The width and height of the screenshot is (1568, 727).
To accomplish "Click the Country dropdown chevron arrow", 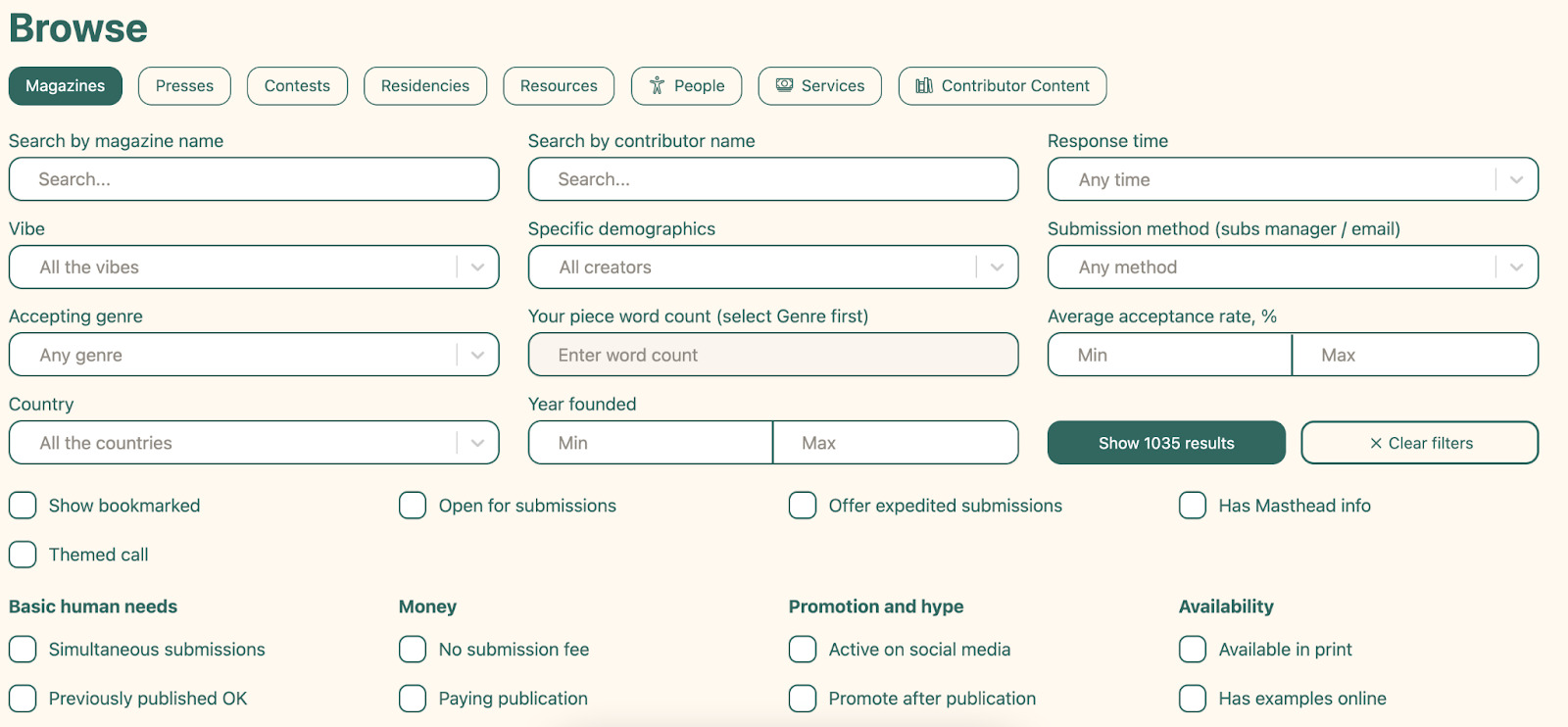I will coord(477,443).
